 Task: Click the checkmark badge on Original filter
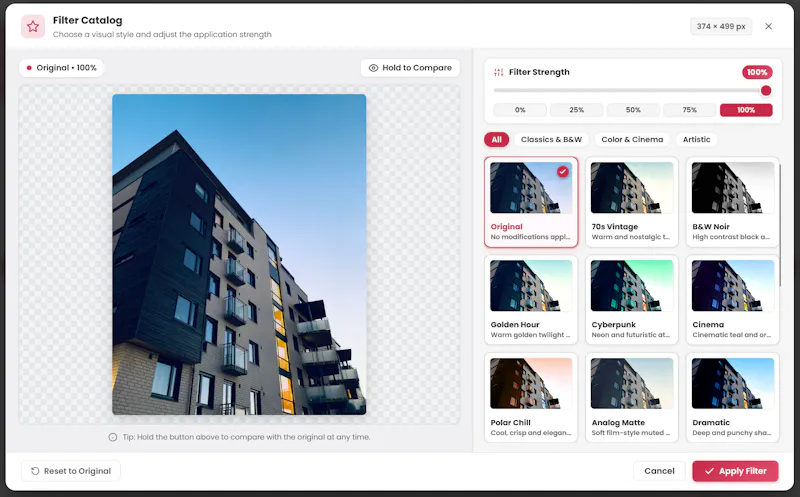pyautogui.click(x=563, y=172)
